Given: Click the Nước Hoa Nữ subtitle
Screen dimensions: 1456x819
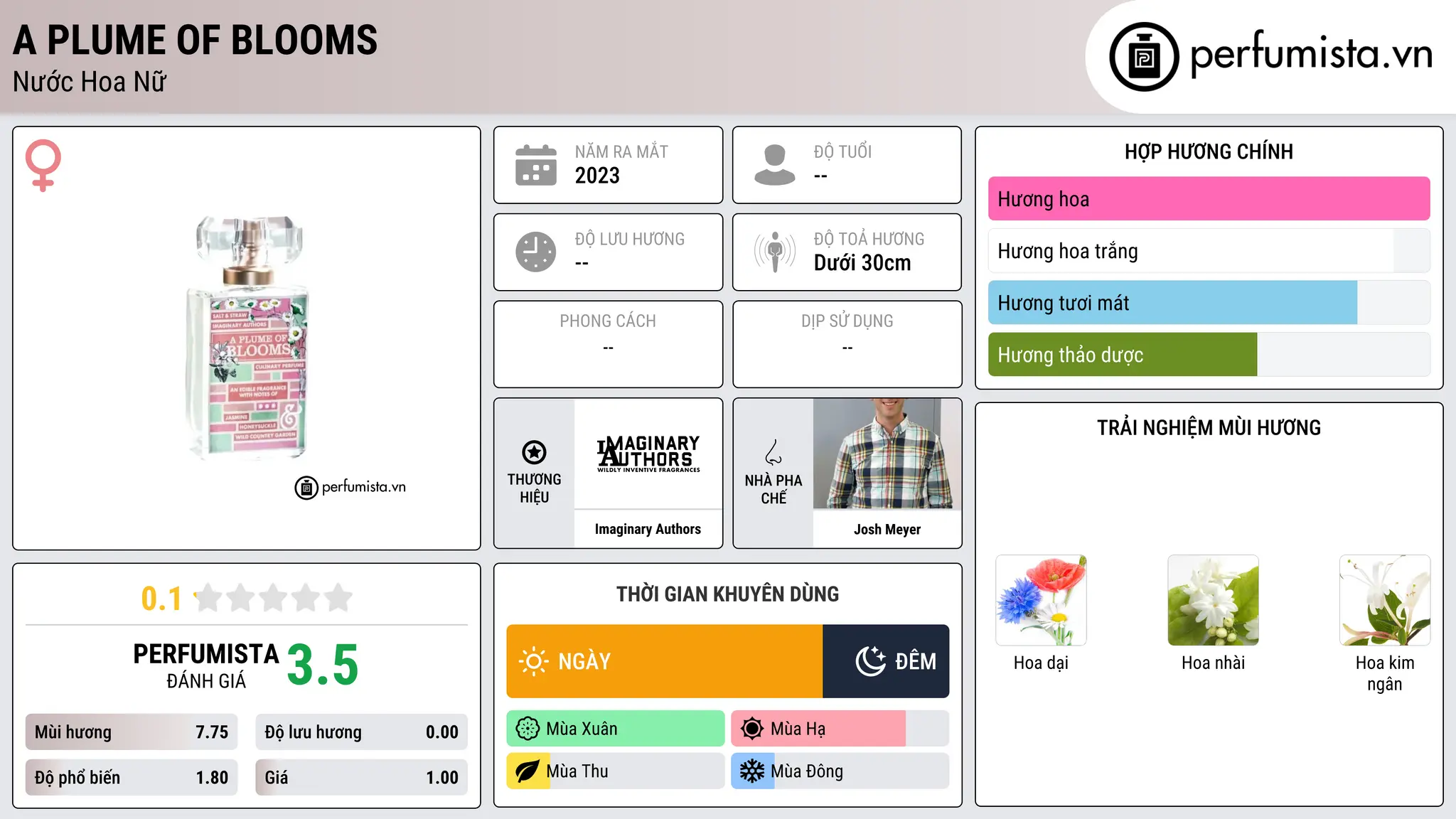Looking at the screenshot, I should coord(90,82).
